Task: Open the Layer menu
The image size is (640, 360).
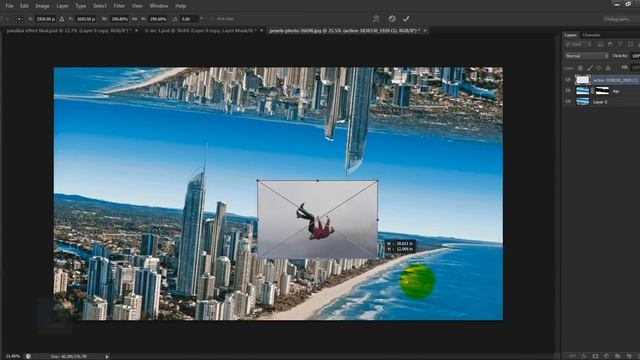Action: click(x=62, y=6)
